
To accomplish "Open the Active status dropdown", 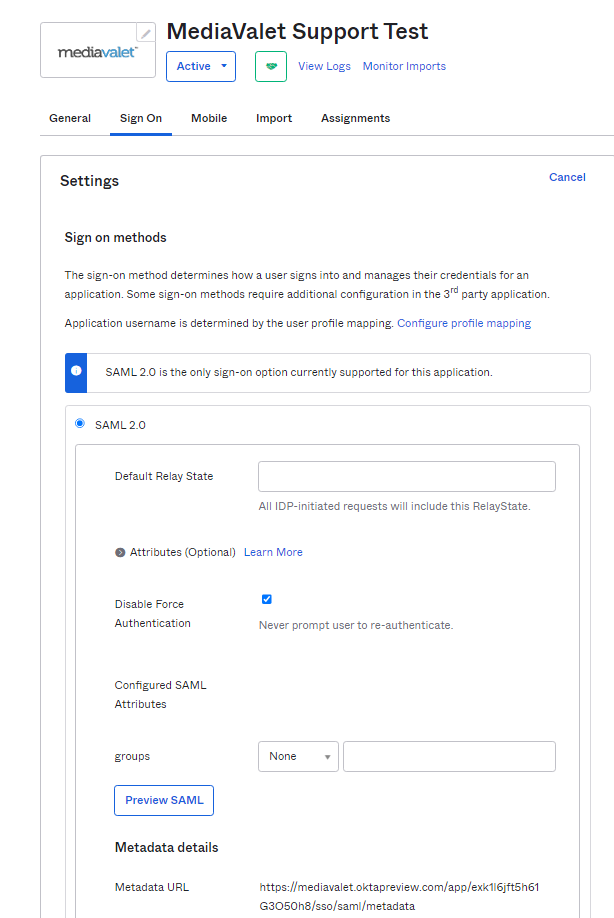I will [x=201, y=66].
